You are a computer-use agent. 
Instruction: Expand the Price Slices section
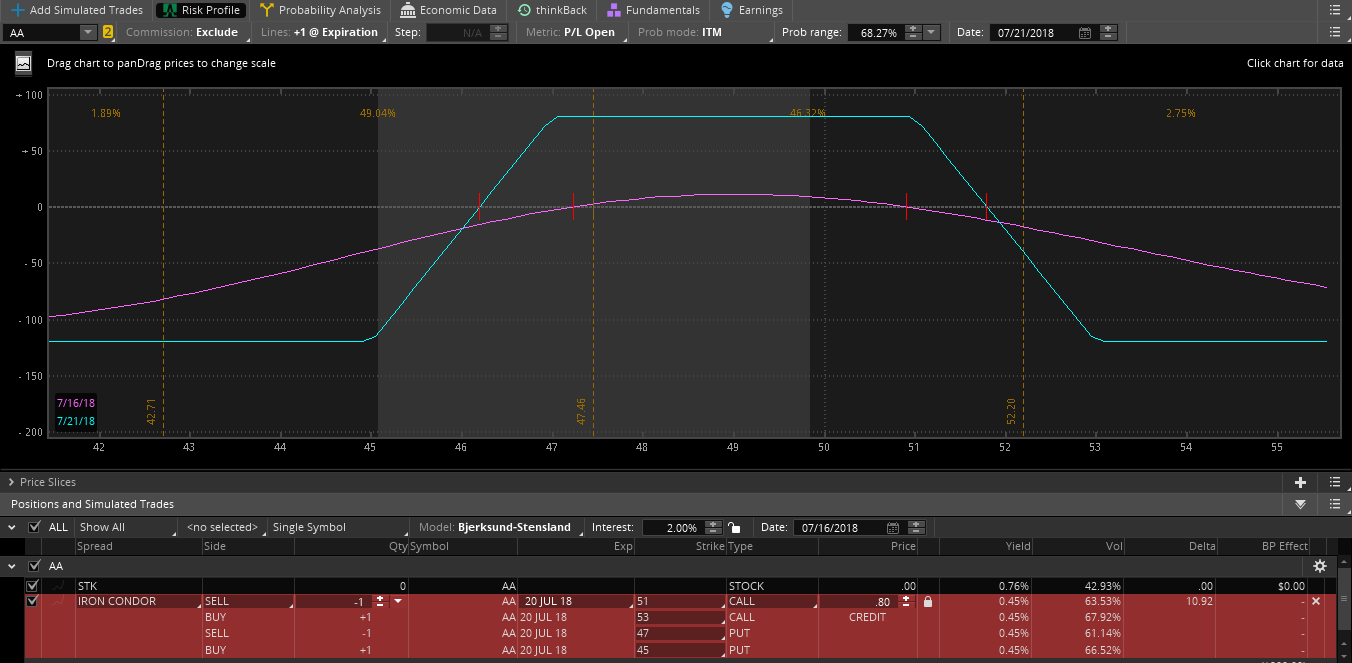point(12,482)
